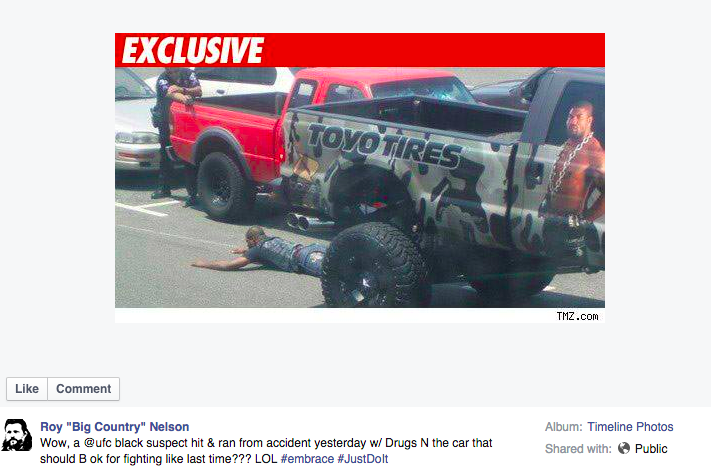
Task: Click the Public audience label
Action: pos(651,449)
